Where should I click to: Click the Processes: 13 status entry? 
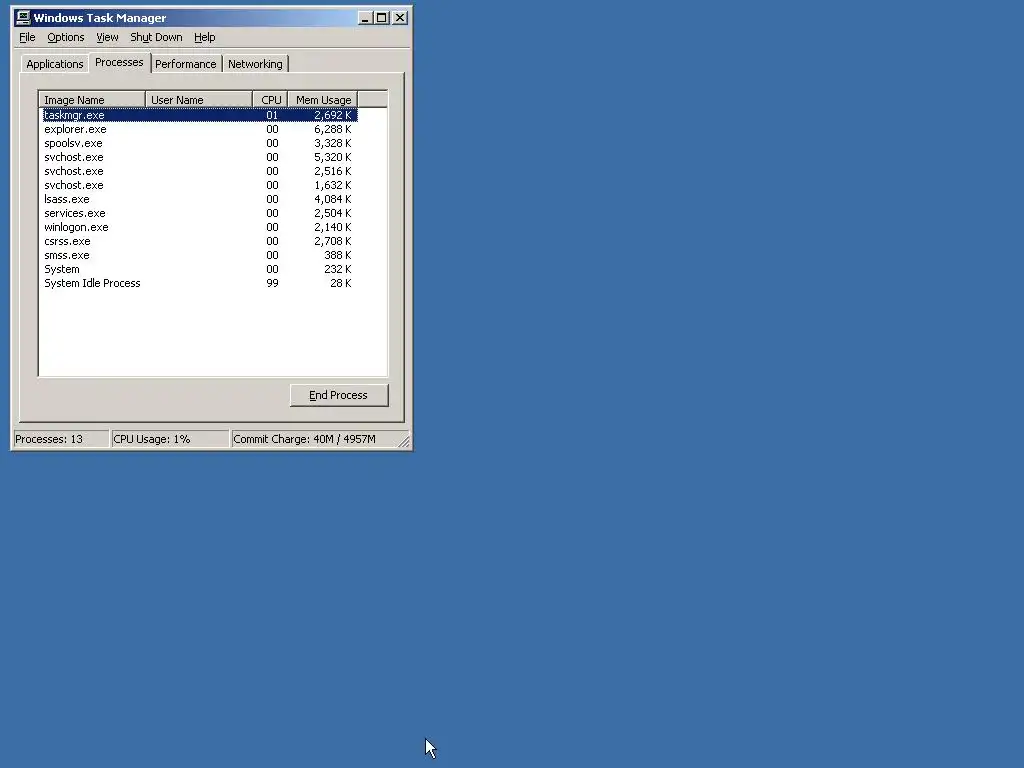61,439
